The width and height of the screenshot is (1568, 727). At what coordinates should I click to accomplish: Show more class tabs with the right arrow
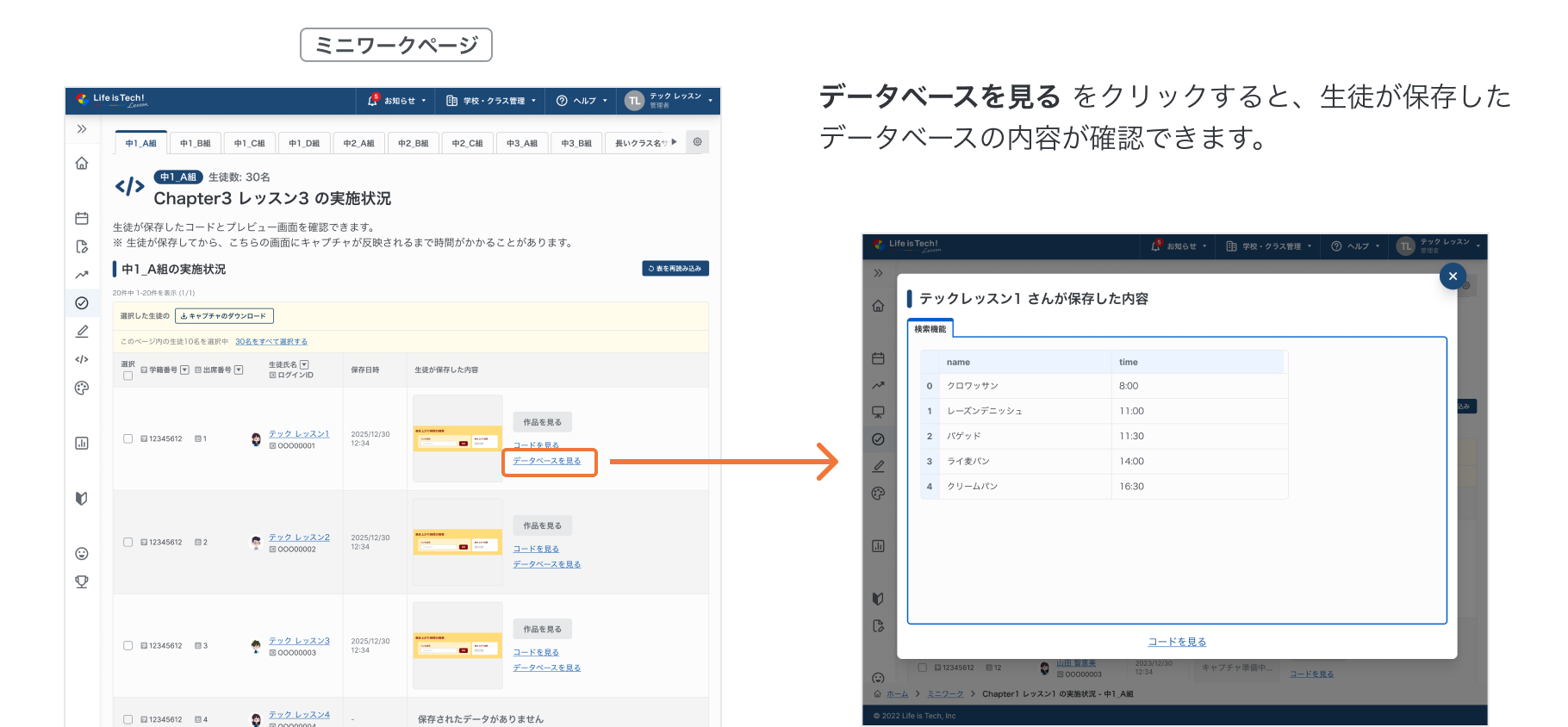[674, 142]
